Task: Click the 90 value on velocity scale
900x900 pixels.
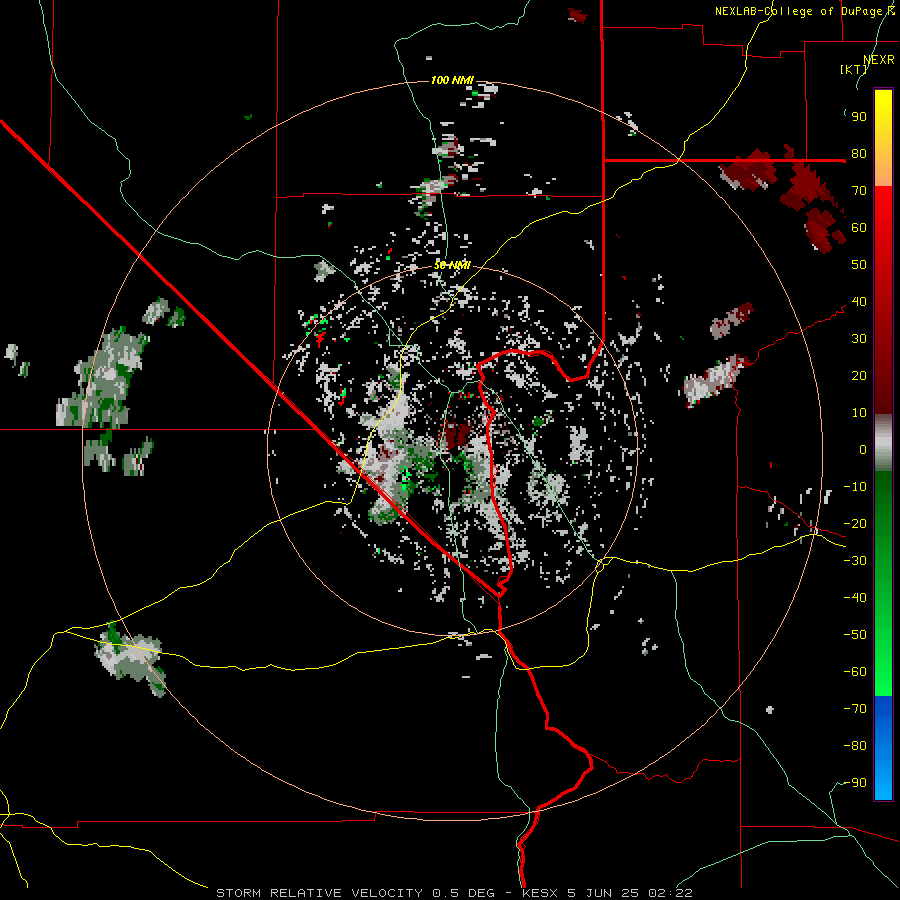Action: (x=859, y=117)
